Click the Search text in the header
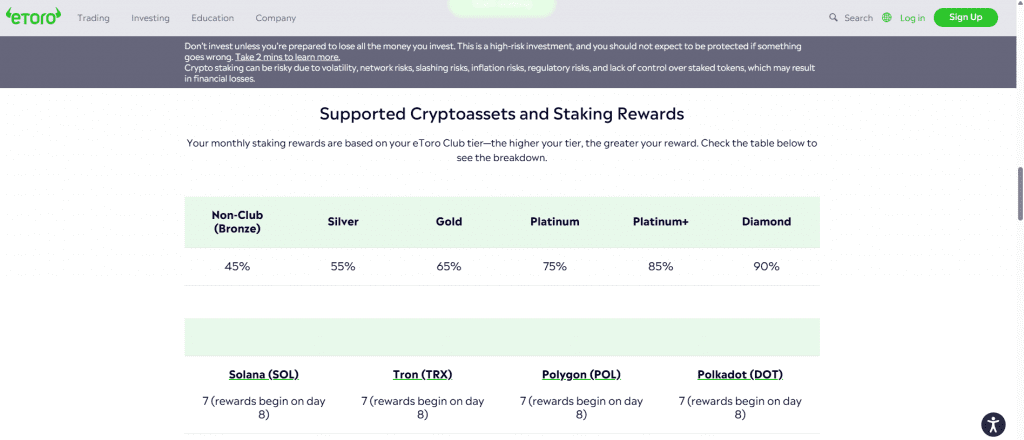Screen dimensions: 1024x440 coord(858,18)
